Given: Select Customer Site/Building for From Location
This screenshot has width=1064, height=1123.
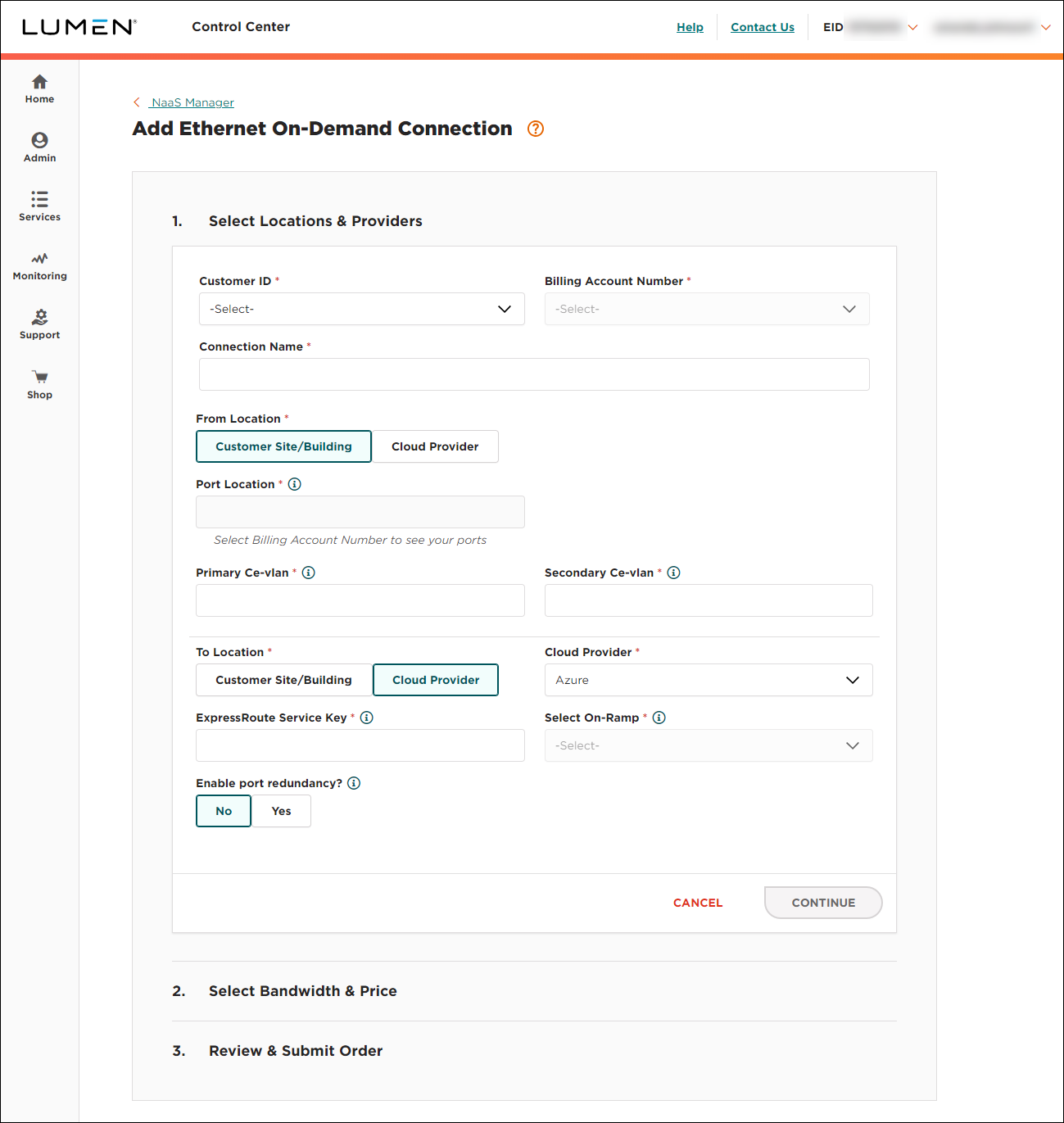Looking at the screenshot, I should [x=283, y=446].
